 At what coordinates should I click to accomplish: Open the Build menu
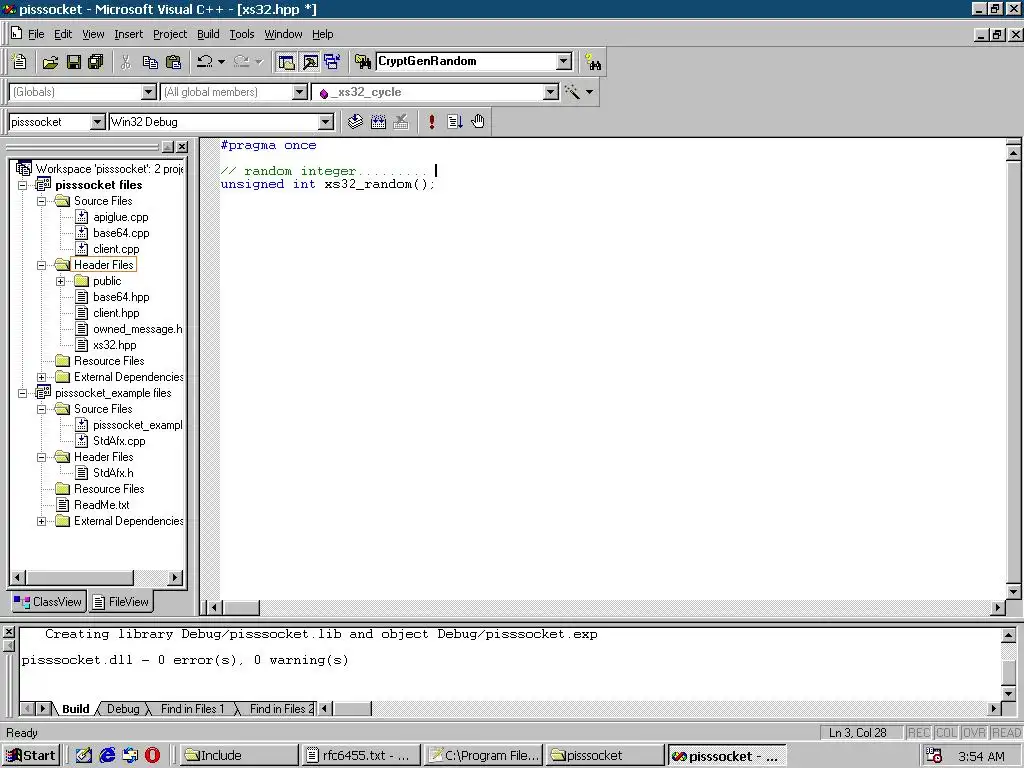(x=208, y=34)
